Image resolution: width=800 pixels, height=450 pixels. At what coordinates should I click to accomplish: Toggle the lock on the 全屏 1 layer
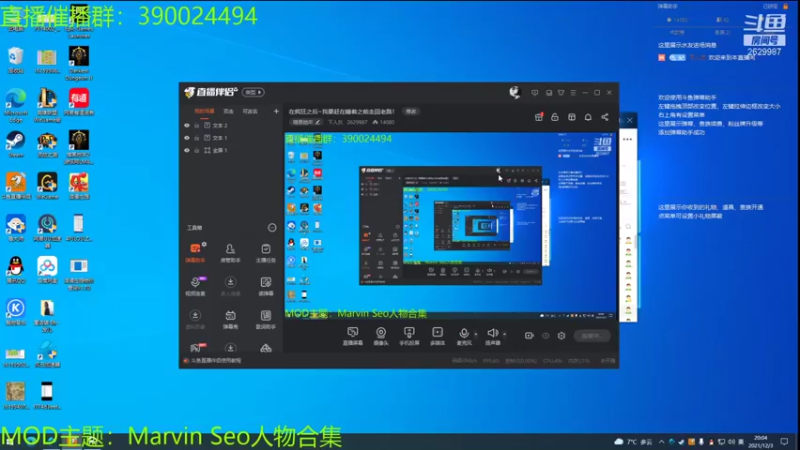(196, 151)
